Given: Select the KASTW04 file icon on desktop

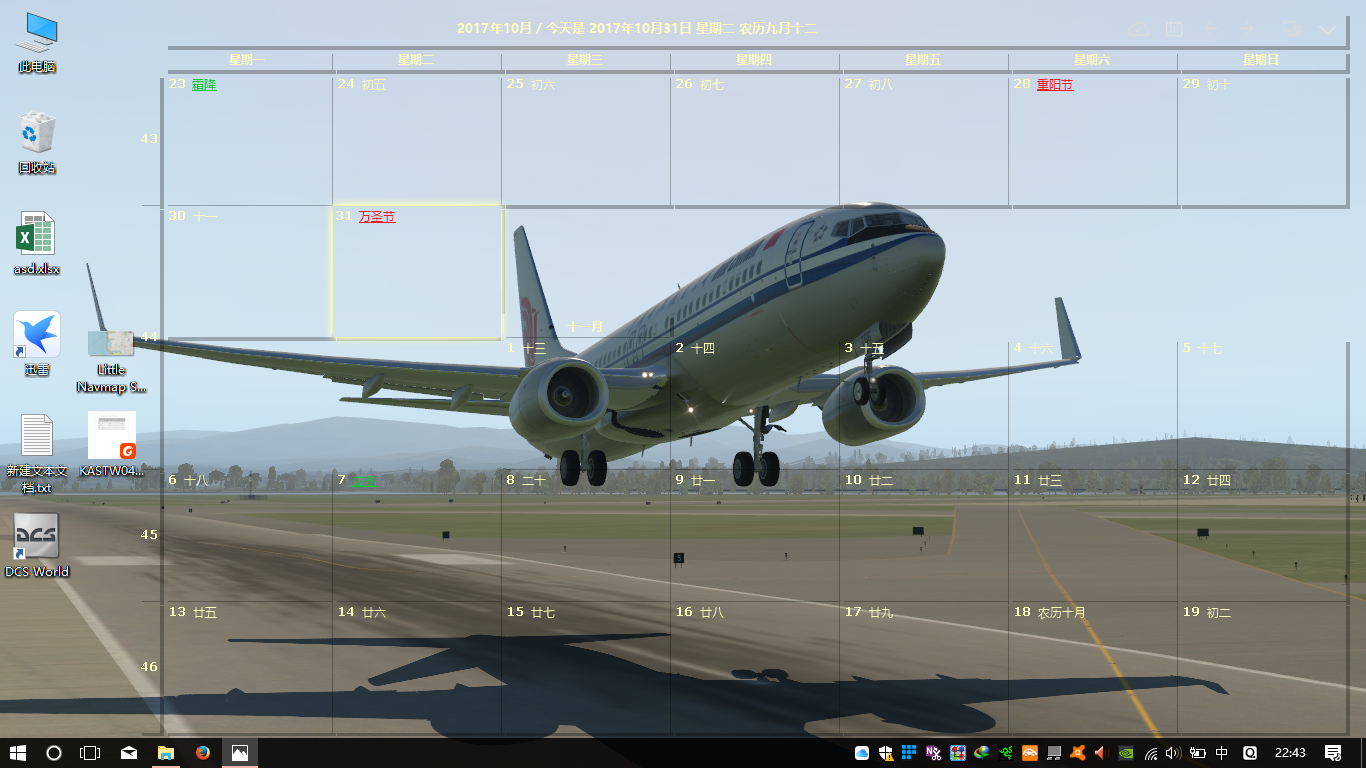Looking at the screenshot, I should [x=112, y=444].
